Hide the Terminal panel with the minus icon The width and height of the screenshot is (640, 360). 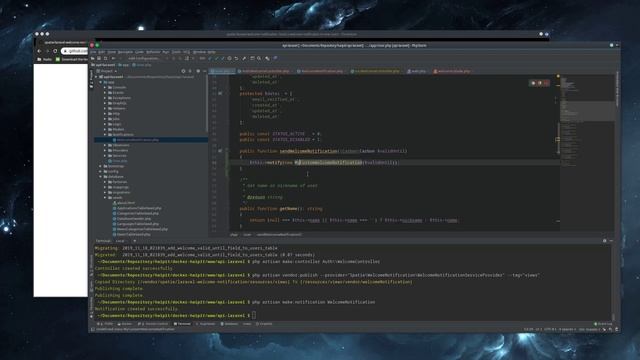[611, 241]
